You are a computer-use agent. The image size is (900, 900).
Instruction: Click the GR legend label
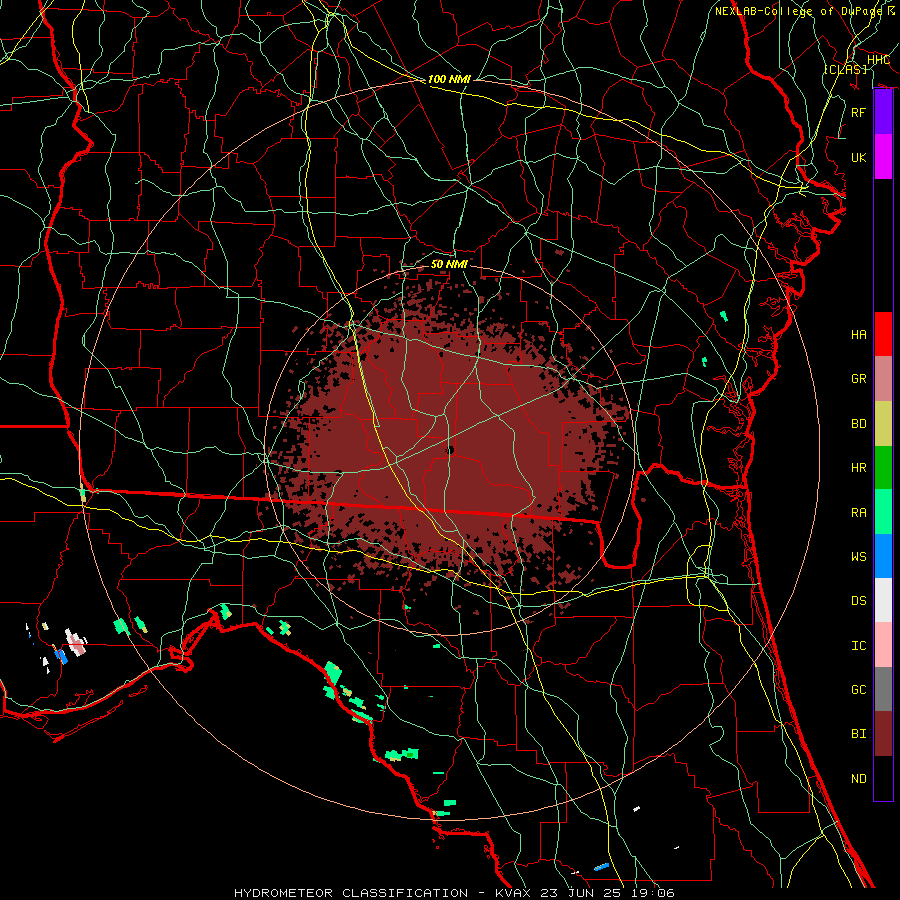[x=859, y=379]
